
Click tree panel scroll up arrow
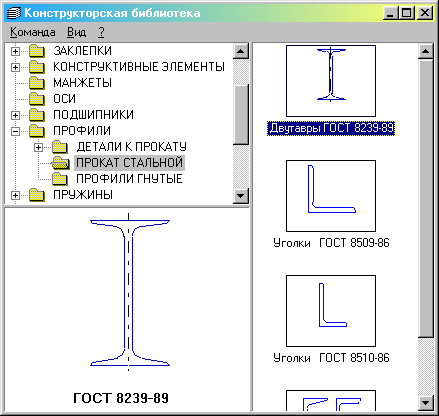pyautogui.click(x=241, y=51)
